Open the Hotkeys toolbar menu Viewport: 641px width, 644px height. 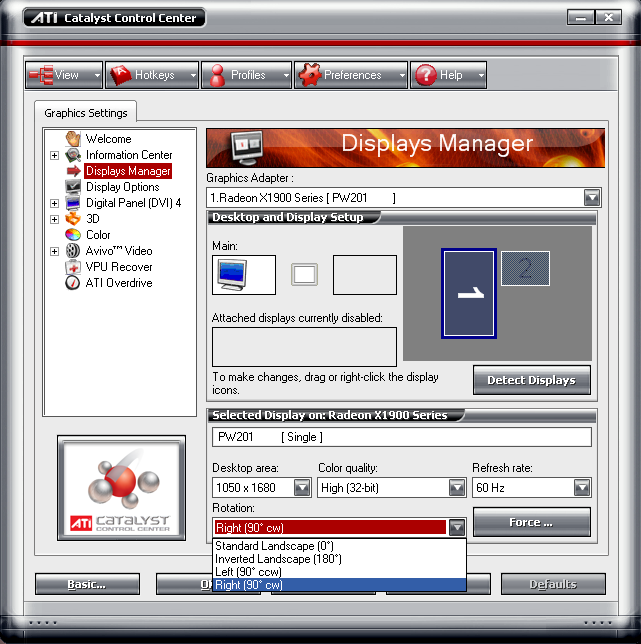click(x=152, y=75)
